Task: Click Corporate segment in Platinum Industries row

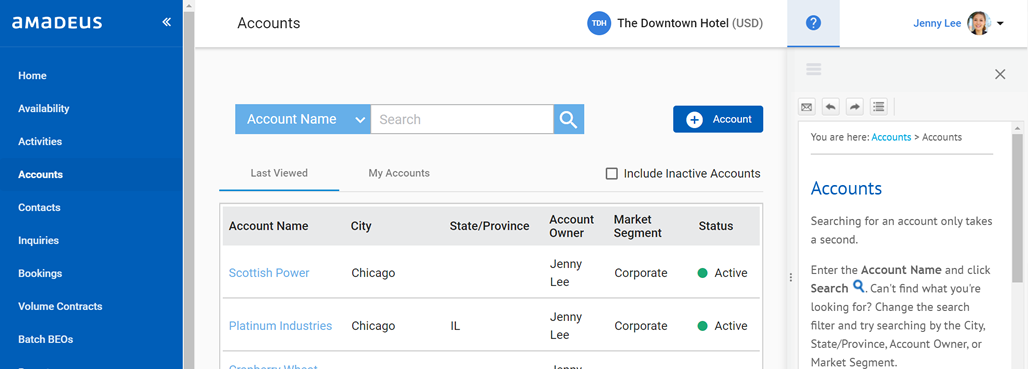Action: click(x=641, y=326)
